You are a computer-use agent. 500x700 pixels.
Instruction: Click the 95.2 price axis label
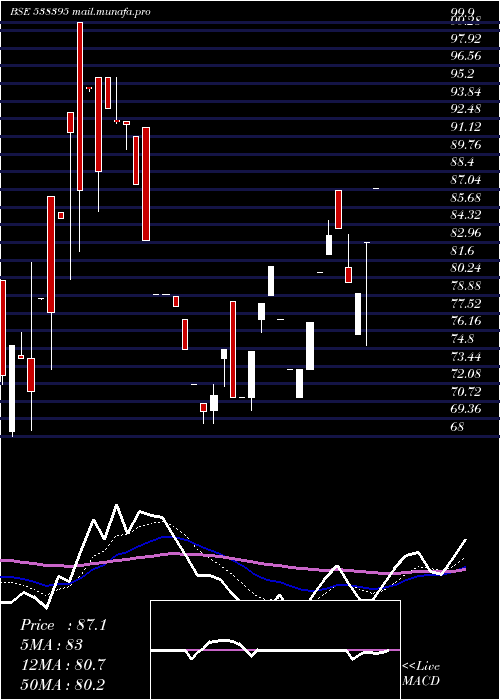[x=462, y=74]
